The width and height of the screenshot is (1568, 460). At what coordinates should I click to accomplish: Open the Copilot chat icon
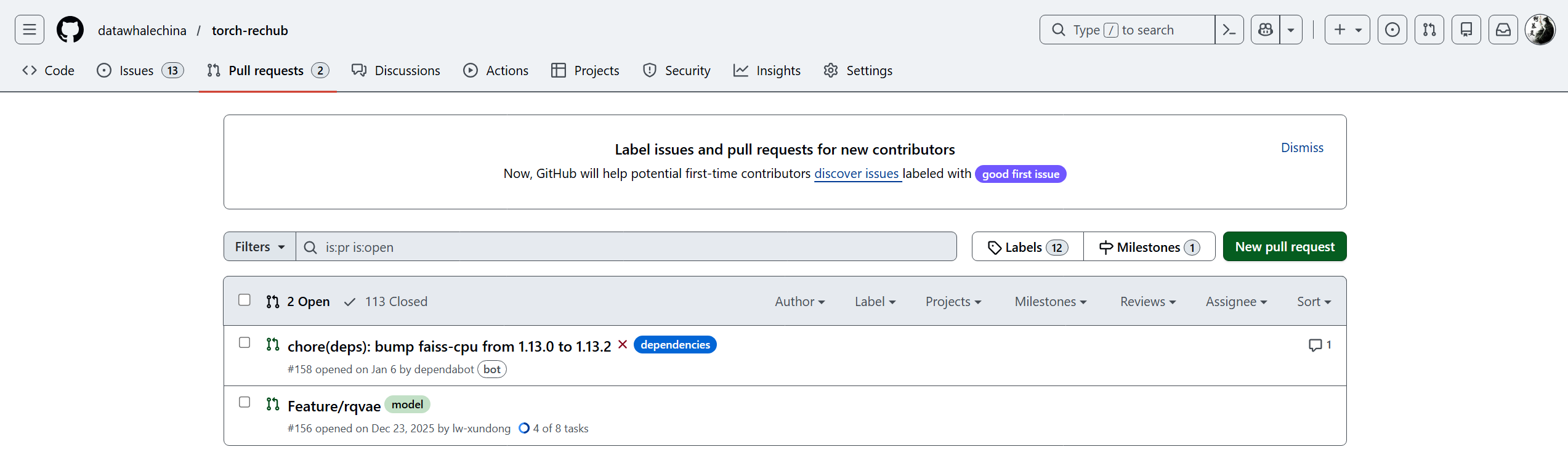1266,30
